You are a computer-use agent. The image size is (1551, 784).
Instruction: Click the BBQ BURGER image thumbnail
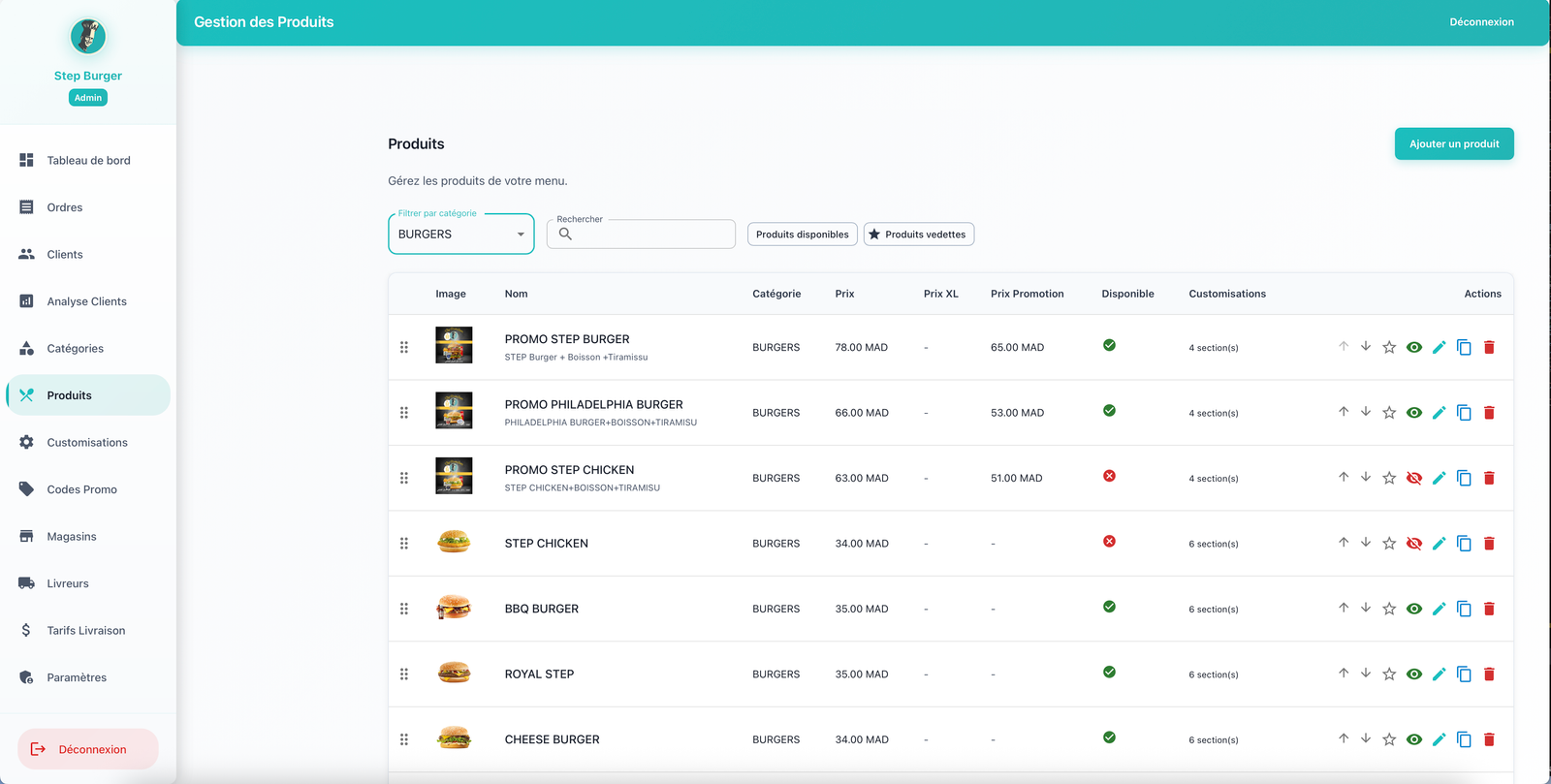(454, 608)
